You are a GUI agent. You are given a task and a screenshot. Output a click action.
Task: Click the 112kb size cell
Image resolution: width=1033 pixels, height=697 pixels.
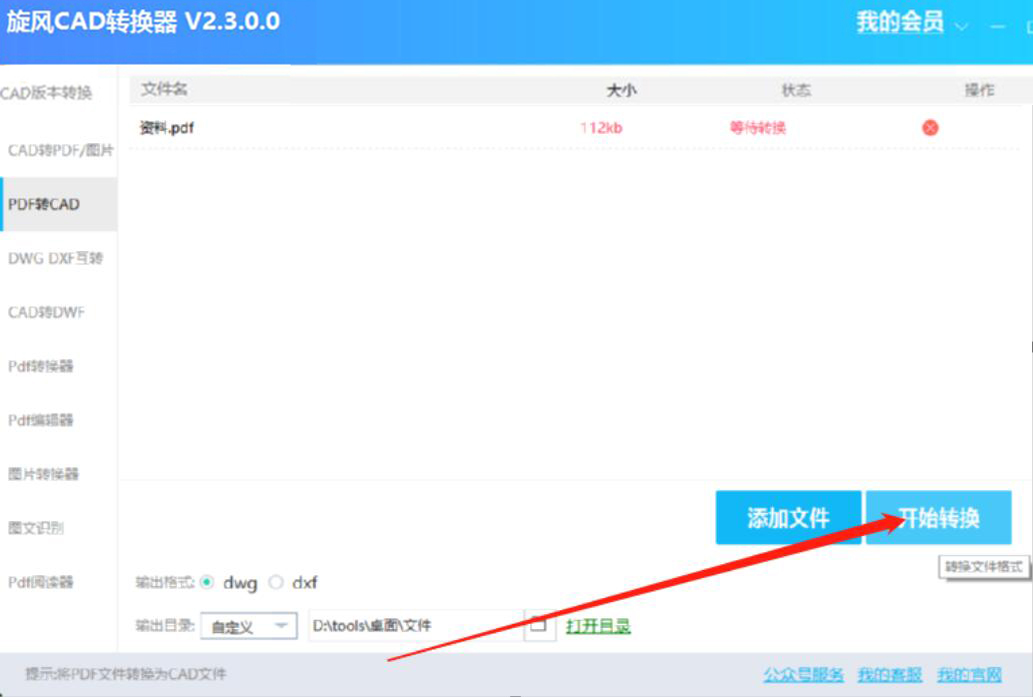(601, 128)
